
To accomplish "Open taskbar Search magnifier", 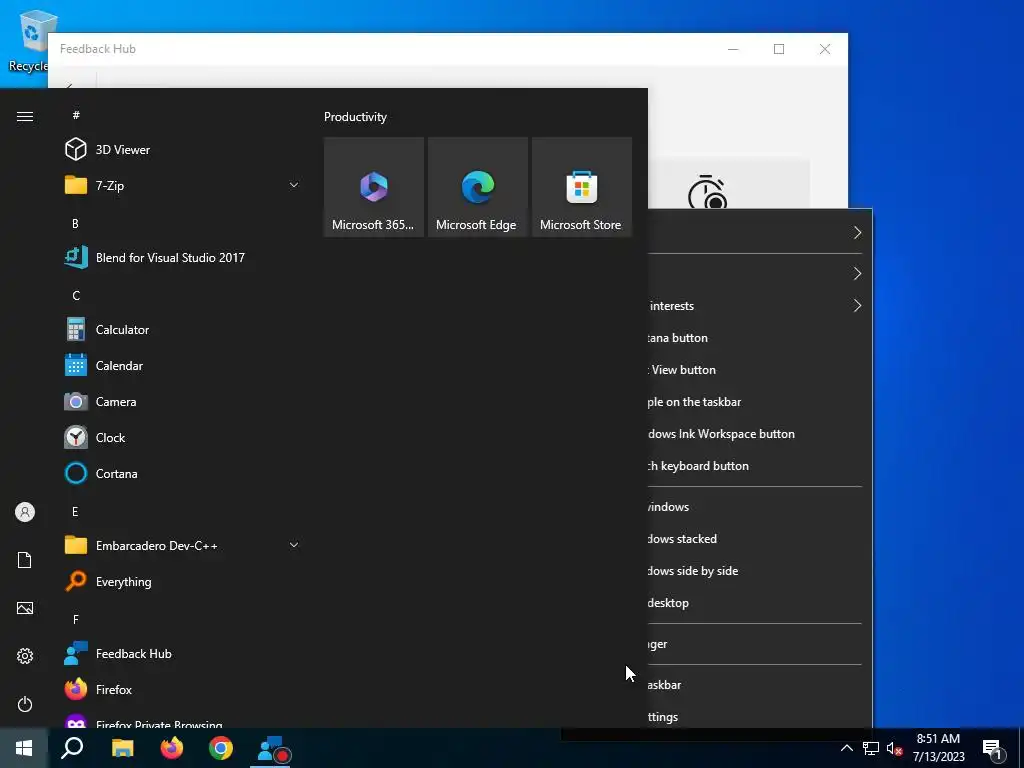I will [x=72, y=748].
